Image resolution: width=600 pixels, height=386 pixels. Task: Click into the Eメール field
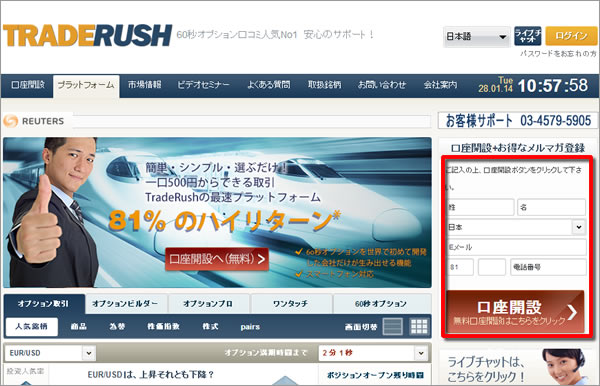click(x=517, y=248)
